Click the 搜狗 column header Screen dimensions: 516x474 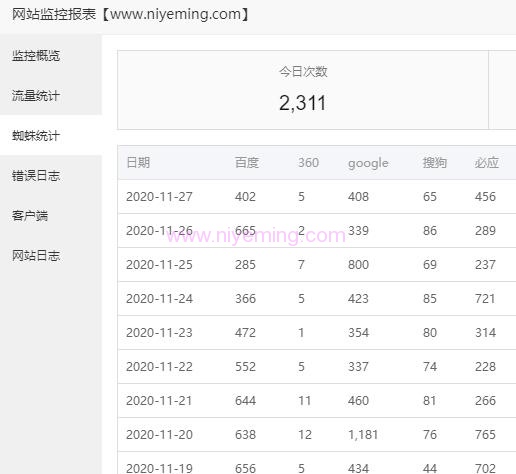point(434,163)
